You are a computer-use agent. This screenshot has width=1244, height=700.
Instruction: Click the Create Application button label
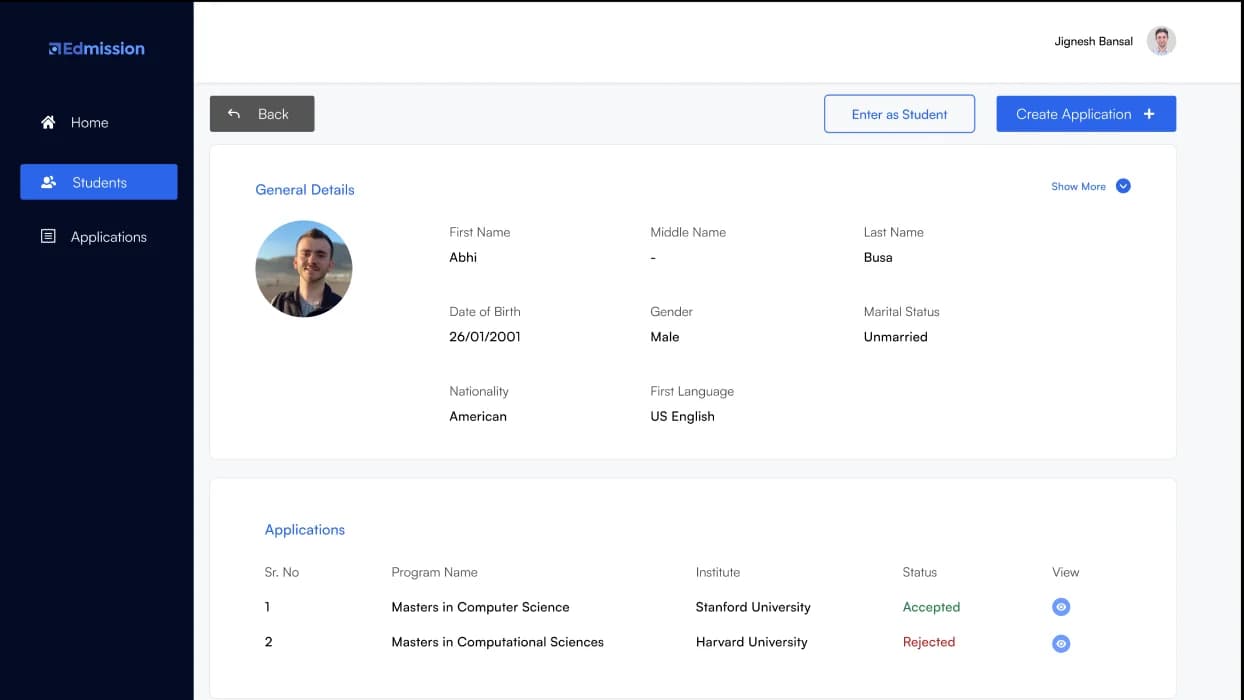(1073, 114)
